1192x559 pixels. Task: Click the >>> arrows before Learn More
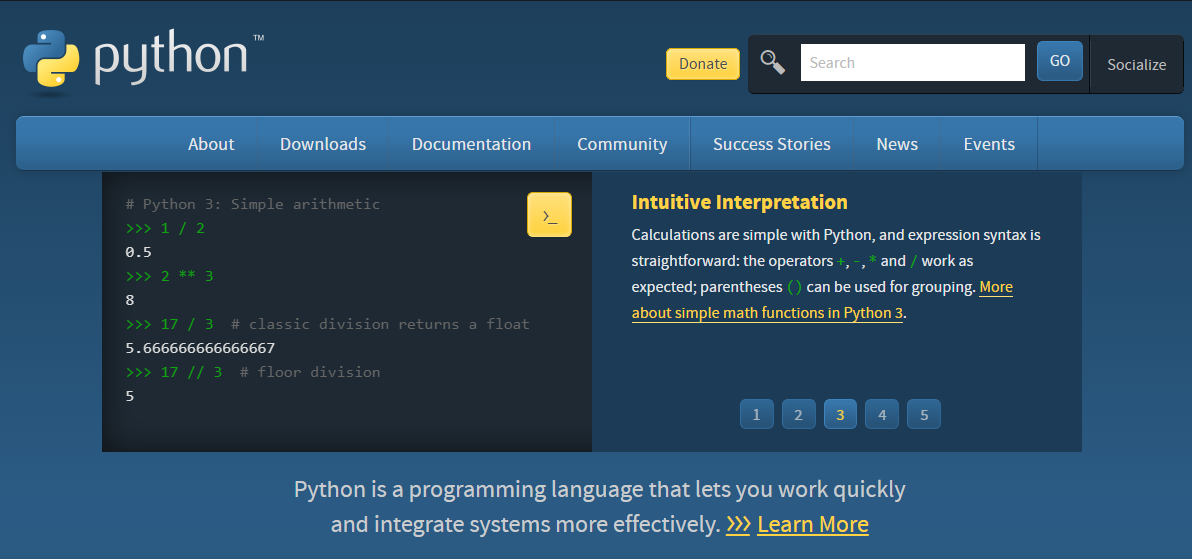point(738,524)
